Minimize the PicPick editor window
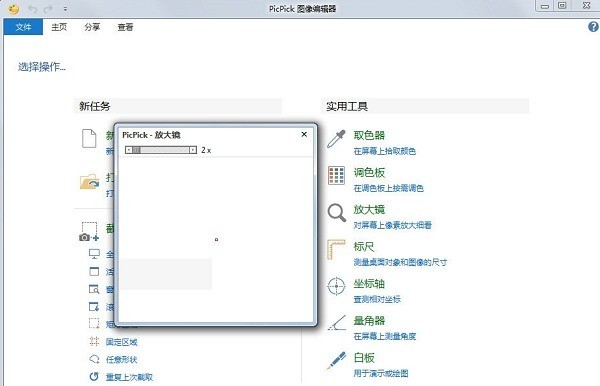600x386 pixels. pos(545,6)
